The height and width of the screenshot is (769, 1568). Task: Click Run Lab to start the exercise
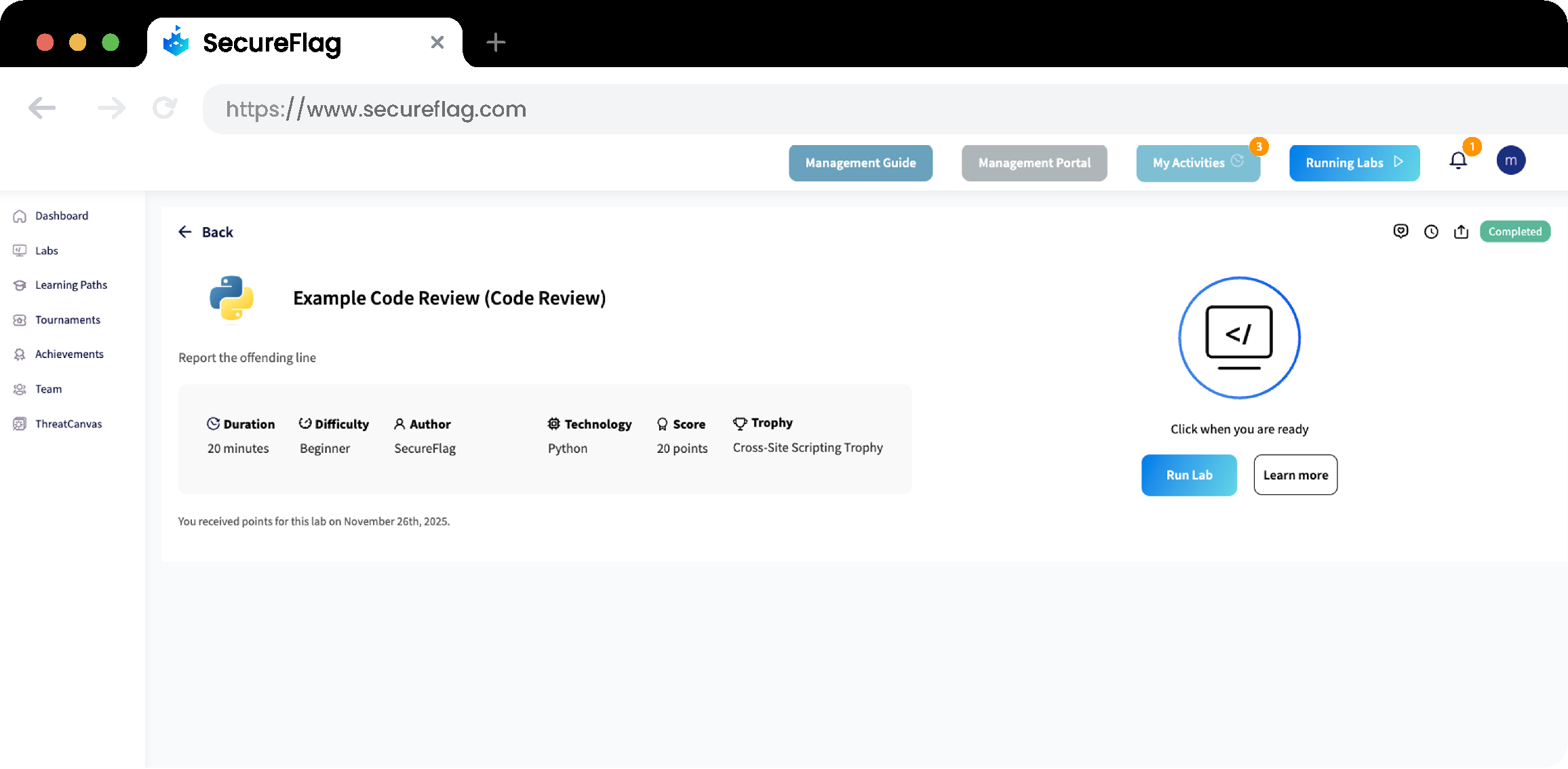tap(1188, 475)
